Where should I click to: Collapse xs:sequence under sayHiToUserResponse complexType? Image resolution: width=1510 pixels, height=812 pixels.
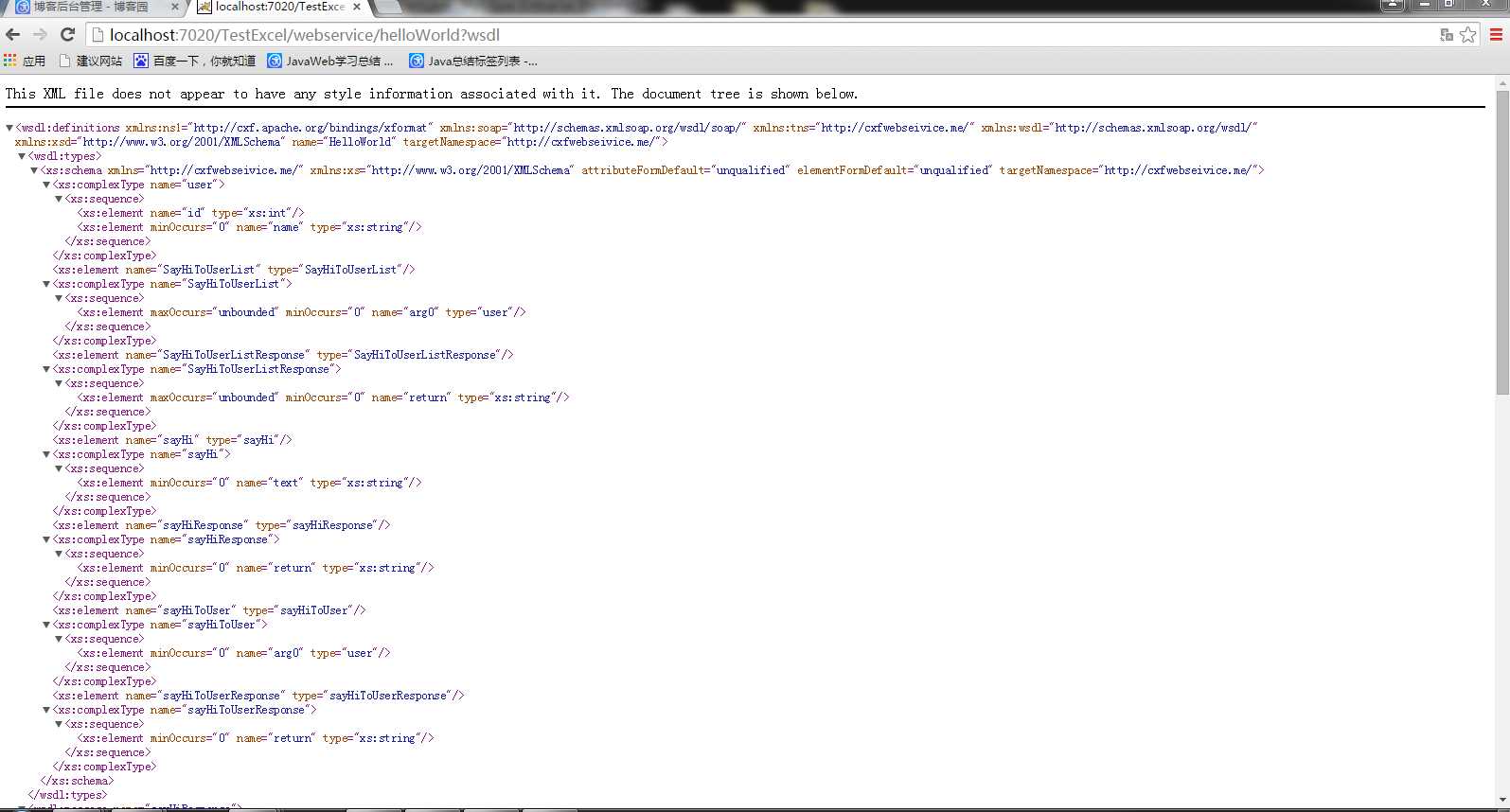click(59, 724)
